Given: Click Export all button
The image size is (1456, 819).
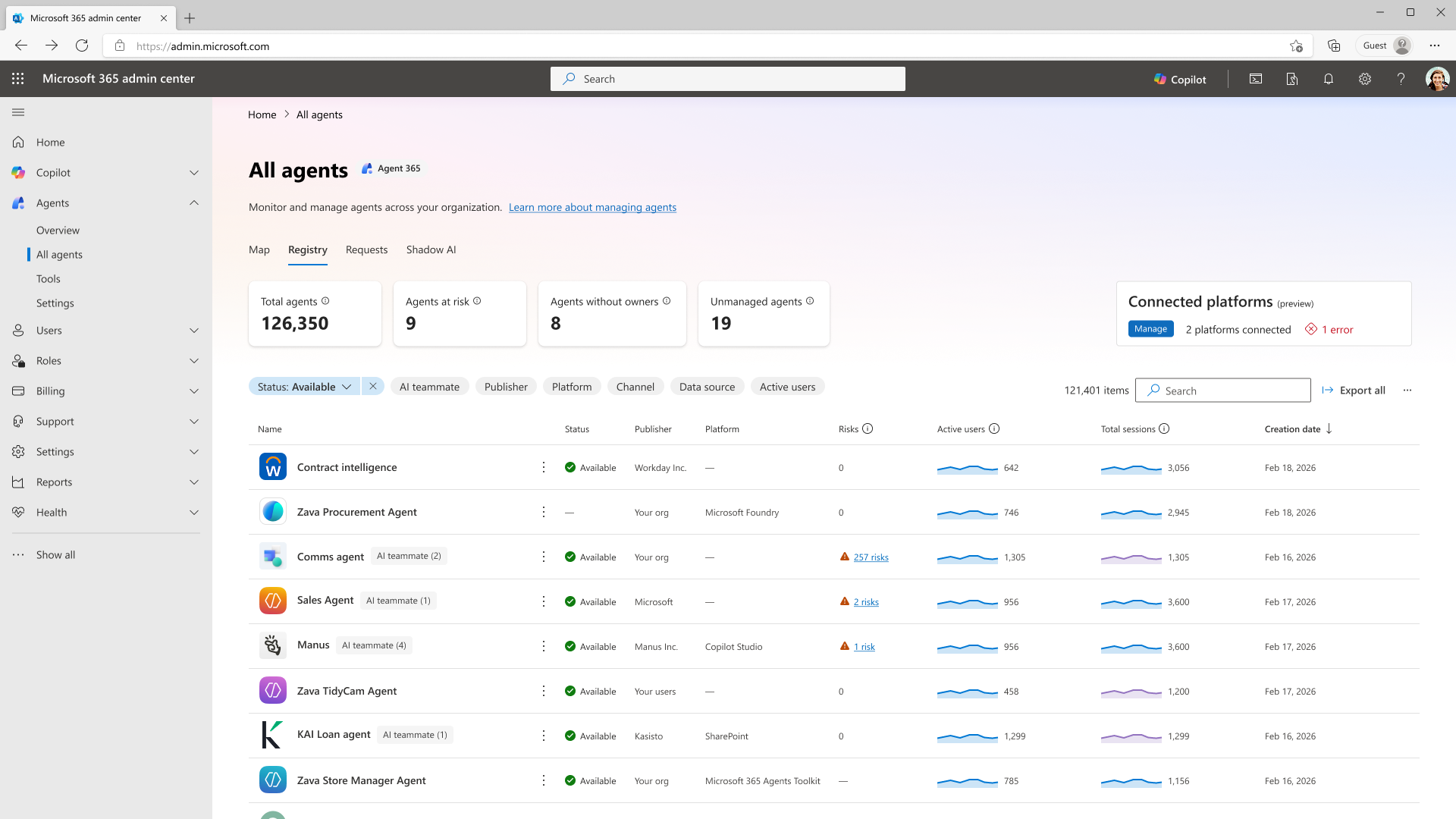Looking at the screenshot, I should [1354, 391].
